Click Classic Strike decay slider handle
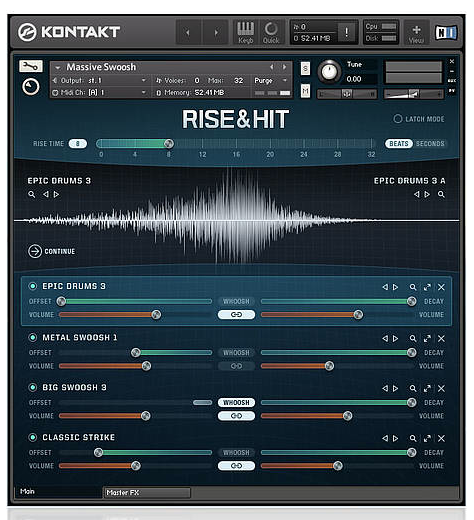 [x=412, y=452]
